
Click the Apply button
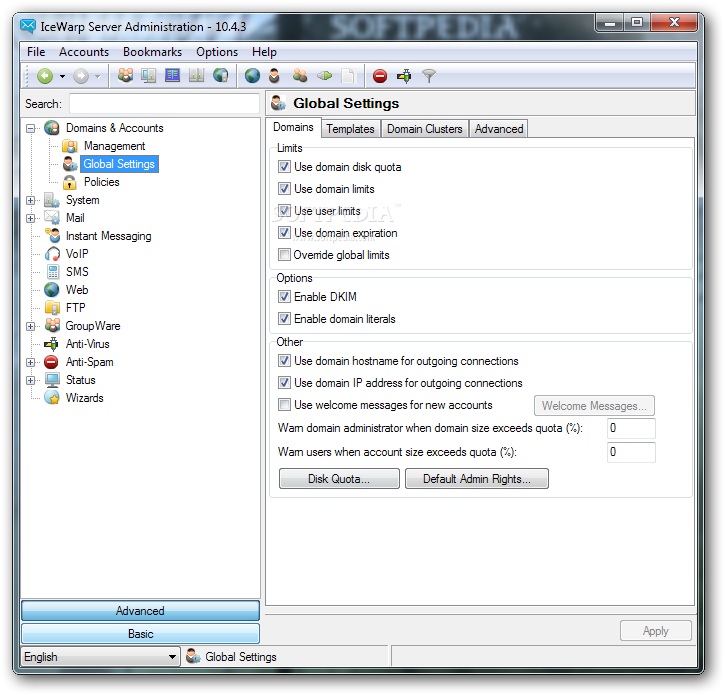coord(655,631)
